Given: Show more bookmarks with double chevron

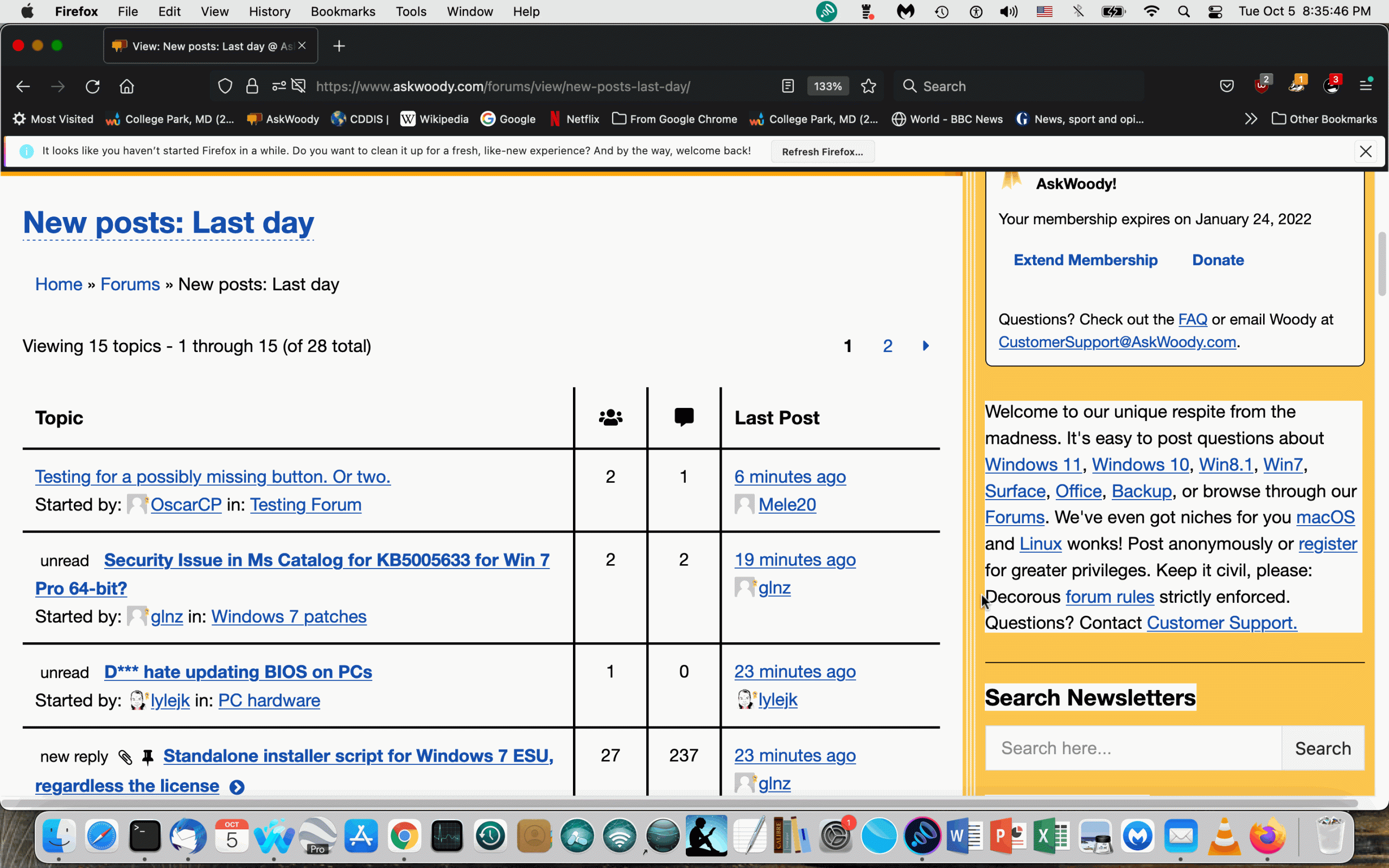Looking at the screenshot, I should click(x=1251, y=119).
